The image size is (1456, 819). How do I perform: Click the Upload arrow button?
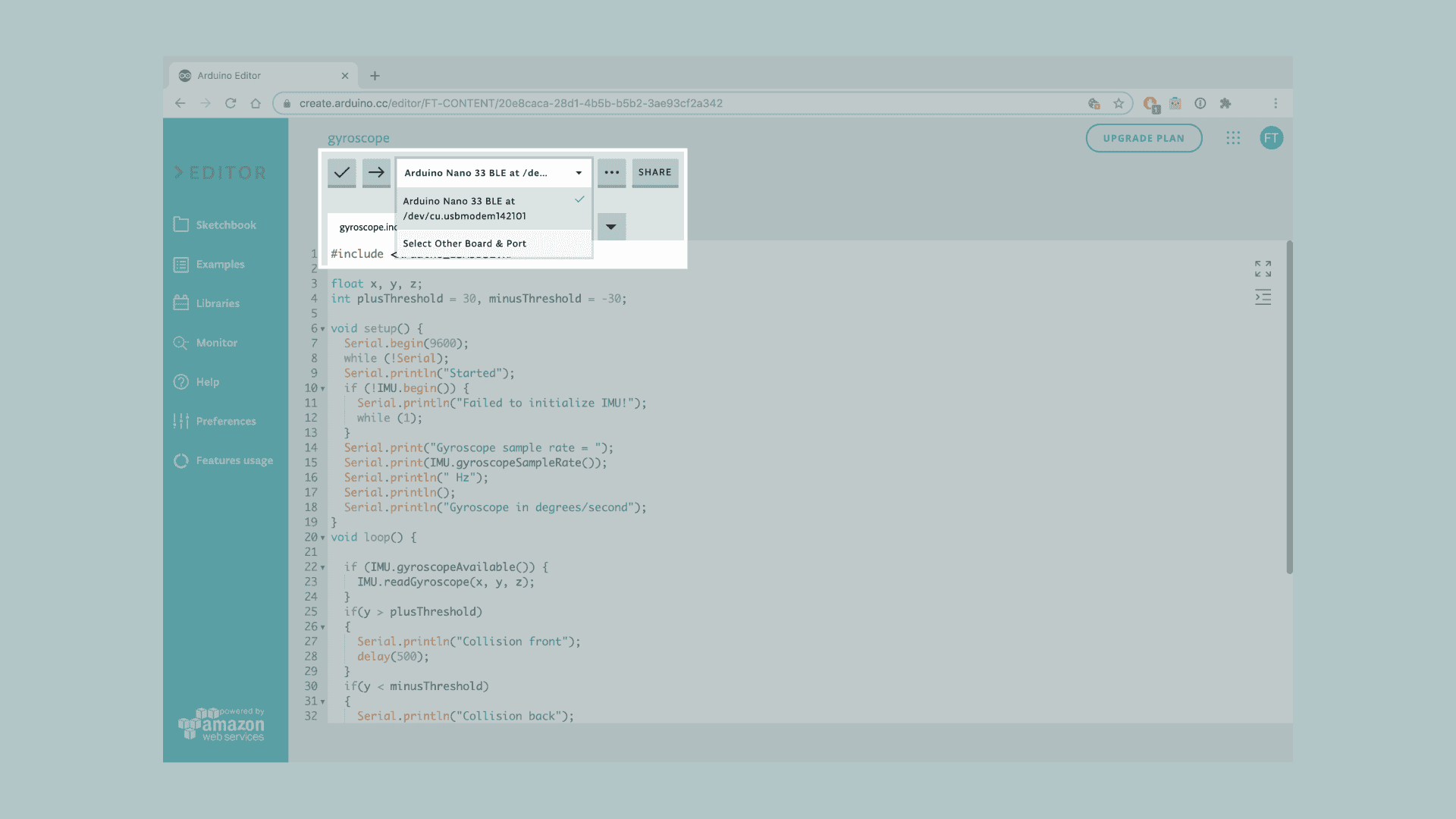coord(376,173)
